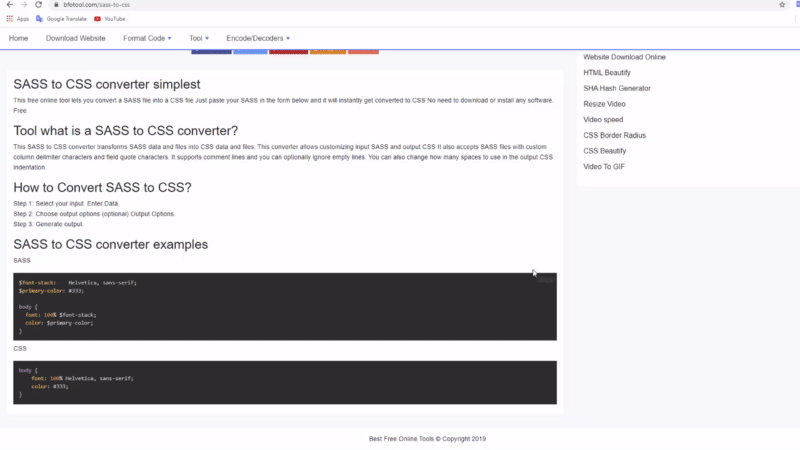Go to the Home menu item

(x=18, y=38)
